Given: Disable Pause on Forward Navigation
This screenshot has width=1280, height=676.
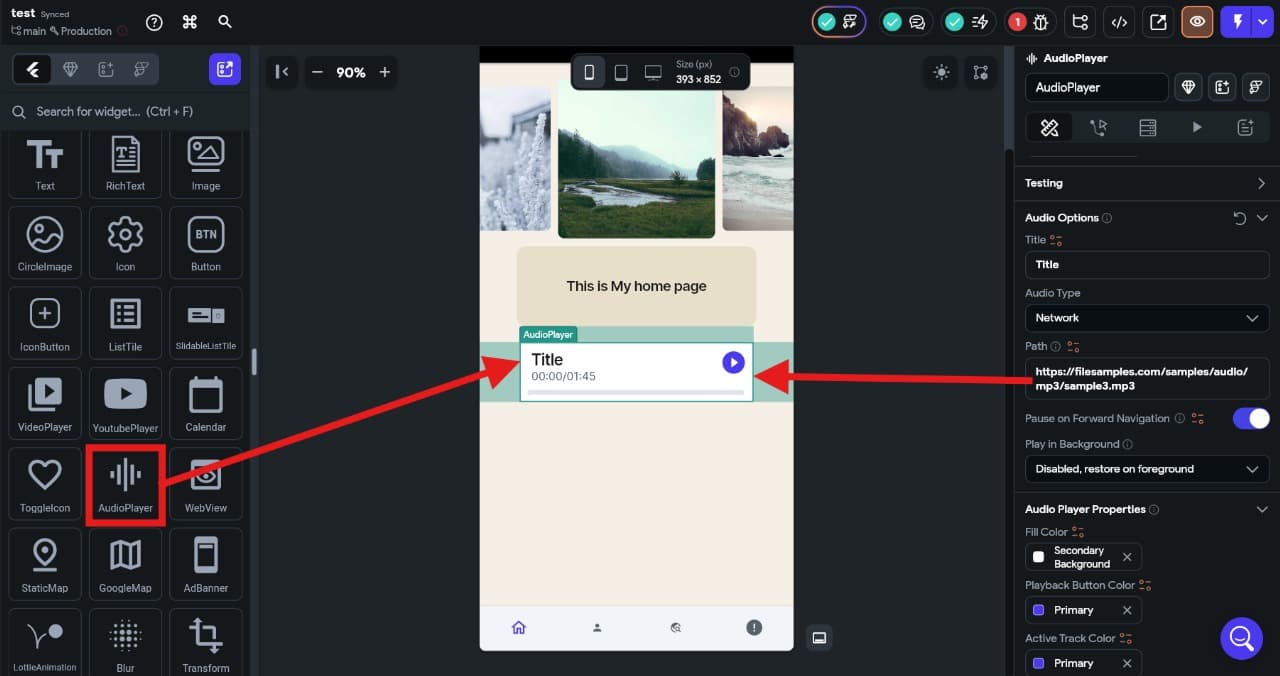Looking at the screenshot, I should [1250, 418].
